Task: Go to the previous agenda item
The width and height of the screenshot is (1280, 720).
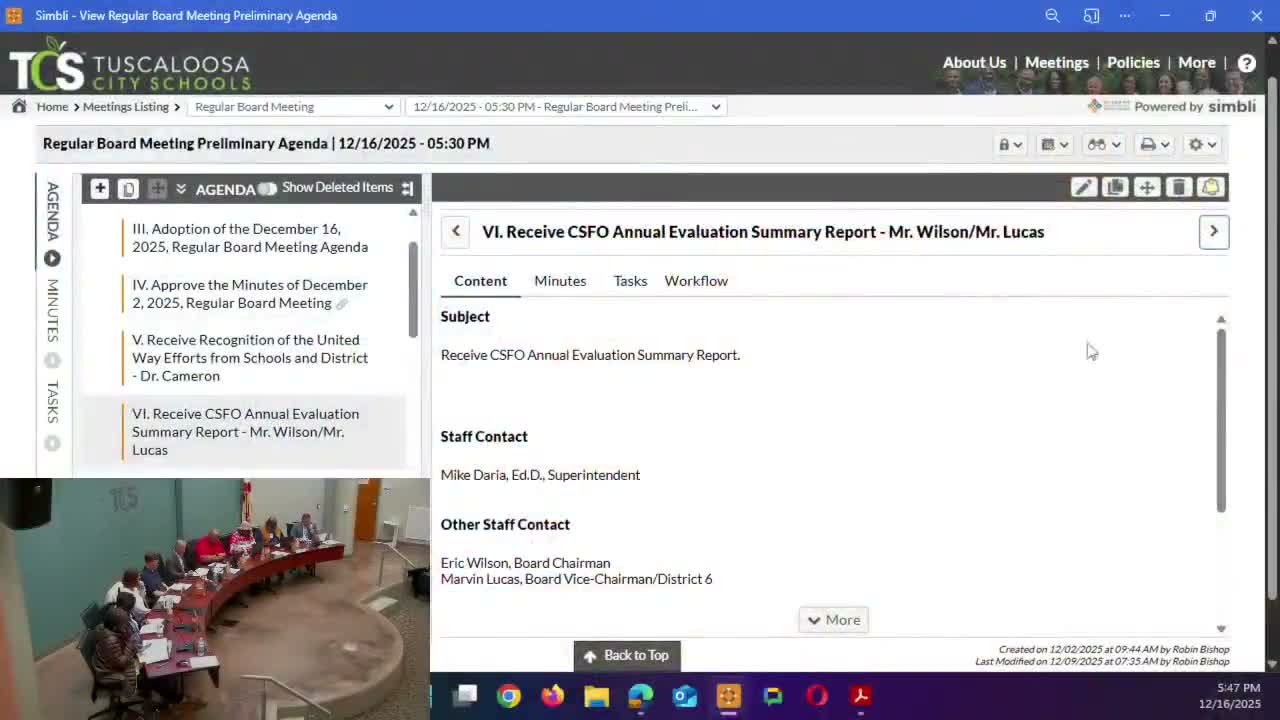Action: point(456,232)
